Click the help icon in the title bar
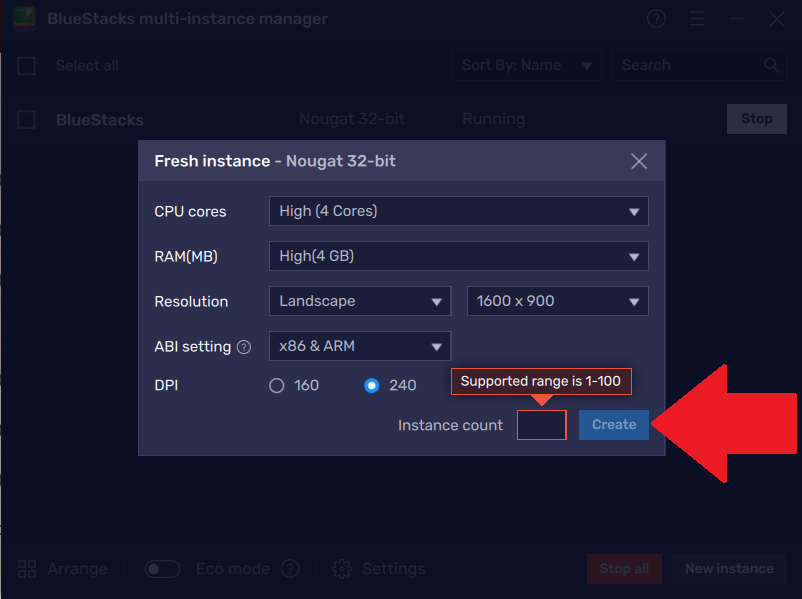 click(x=656, y=19)
